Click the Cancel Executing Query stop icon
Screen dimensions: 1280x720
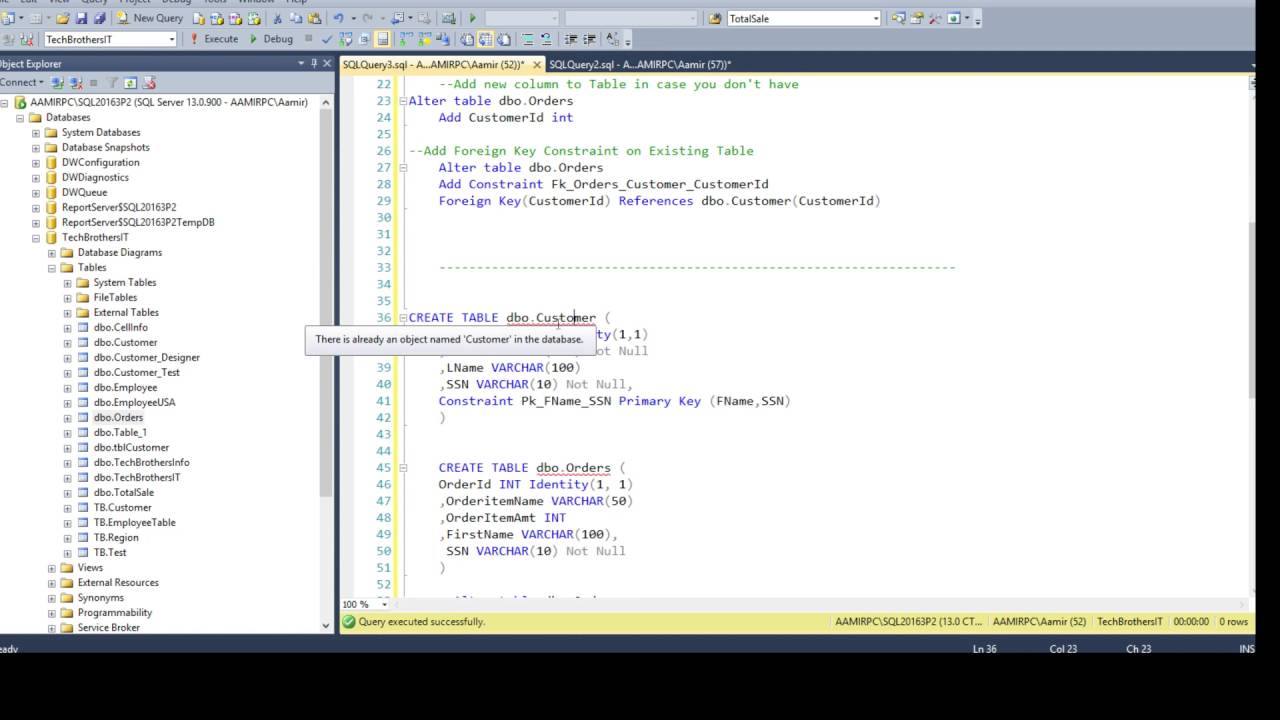[308, 39]
